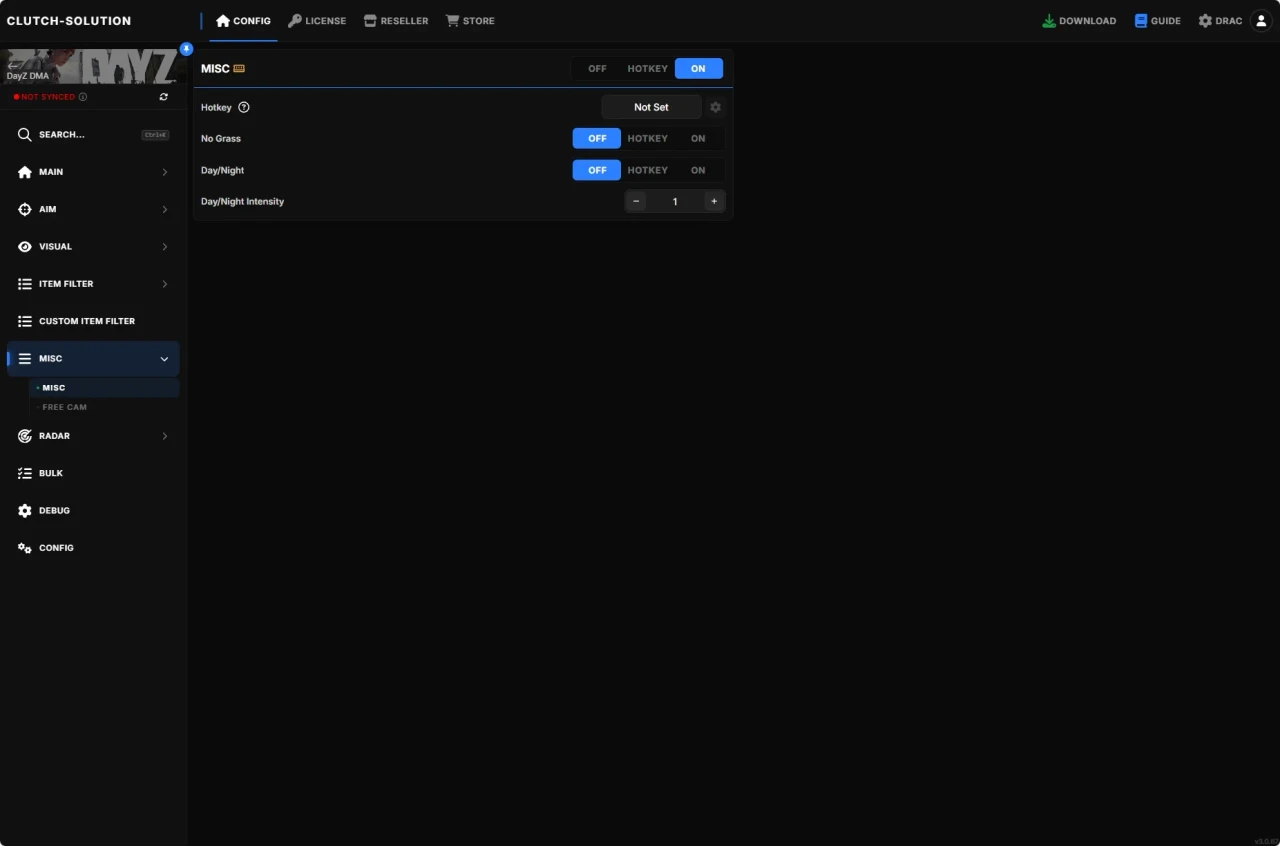
Task: Click the Day/Night Intensity value field
Action: click(675, 202)
